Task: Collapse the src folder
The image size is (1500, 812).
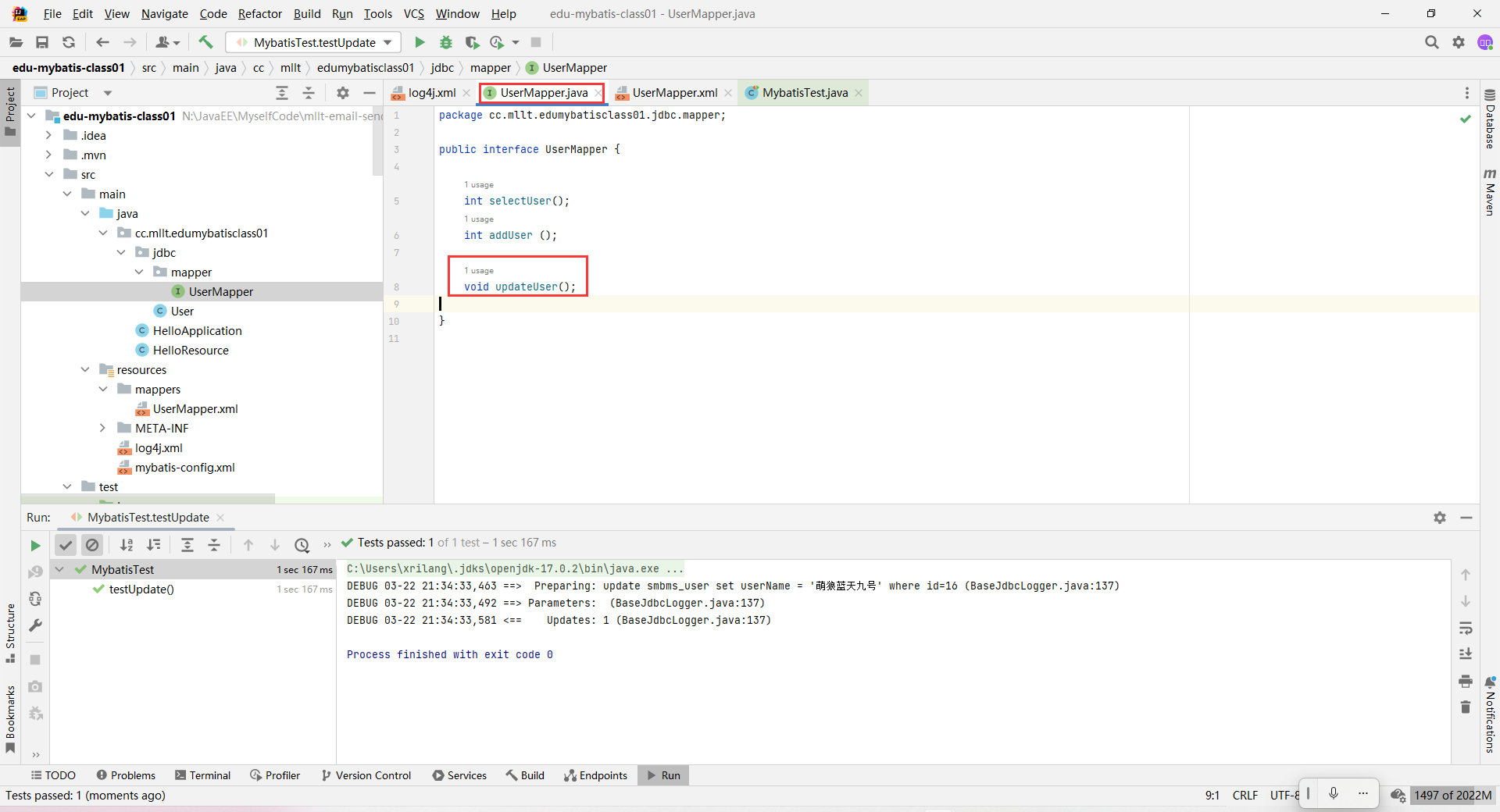Action: (x=48, y=174)
